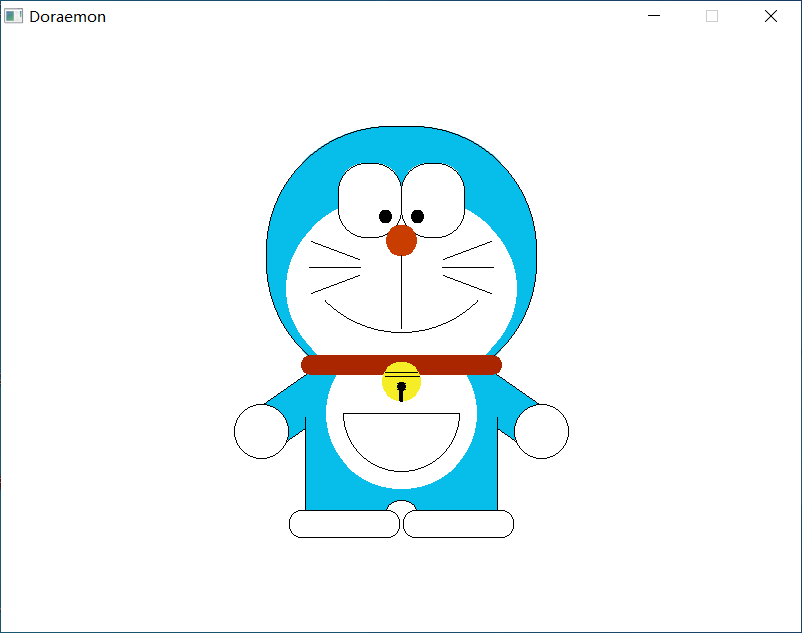This screenshot has height=633, width=802.
Task: Close the Doraemon window
Action: 771,16
